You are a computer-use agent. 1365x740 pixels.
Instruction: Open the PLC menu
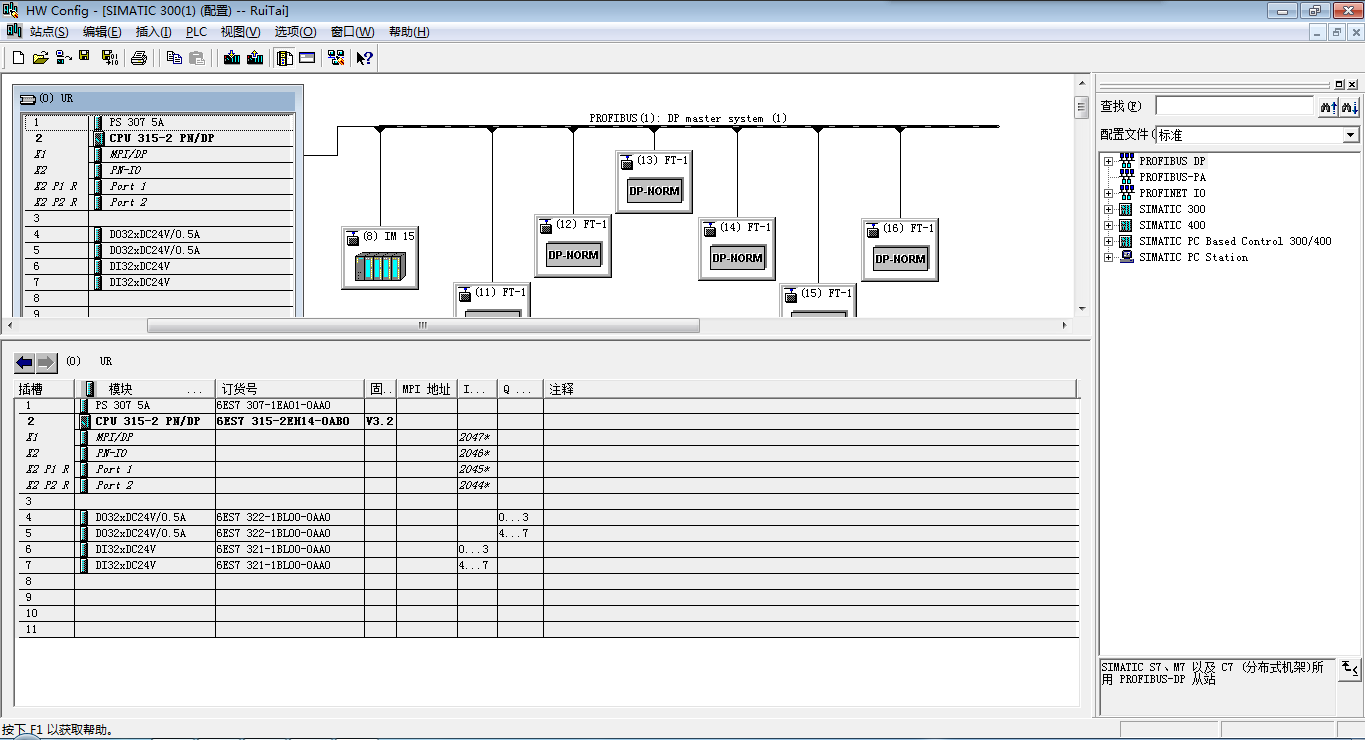click(x=196, y=32)
